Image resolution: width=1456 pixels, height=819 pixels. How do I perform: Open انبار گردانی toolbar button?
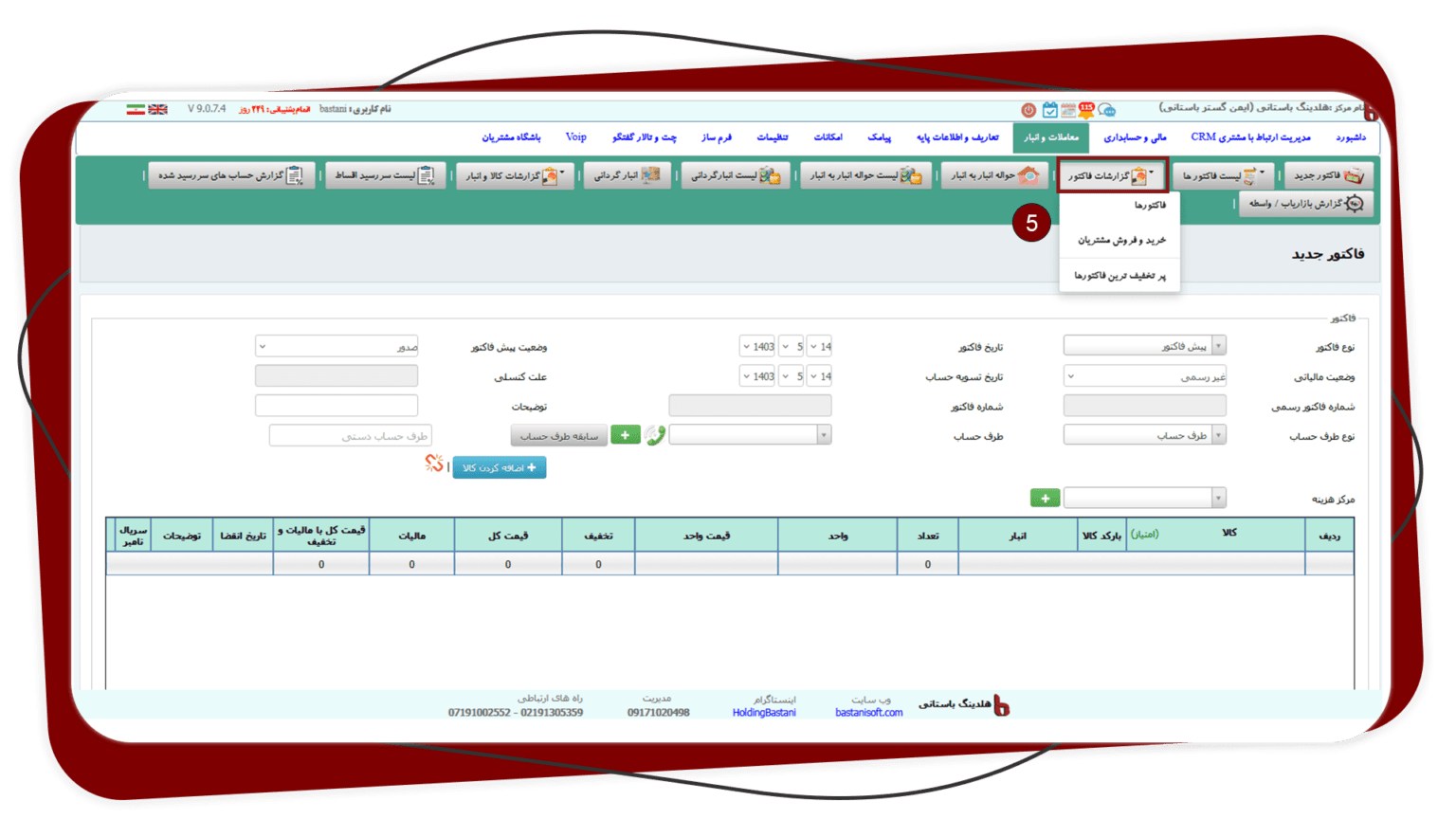tap(627, 175)
